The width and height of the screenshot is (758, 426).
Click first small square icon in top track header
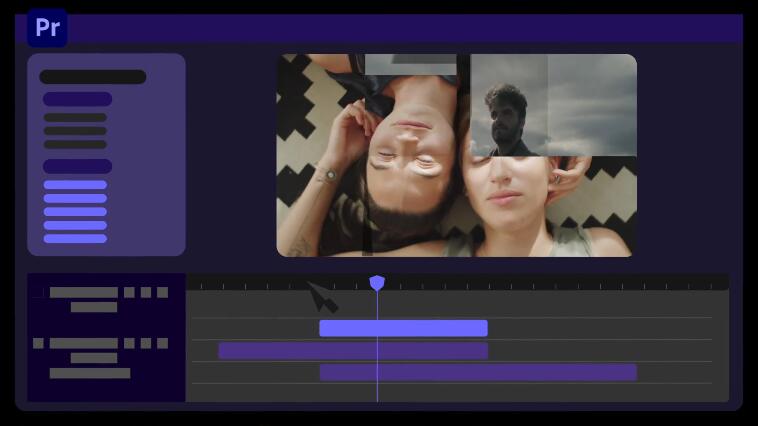pos(129,292)
